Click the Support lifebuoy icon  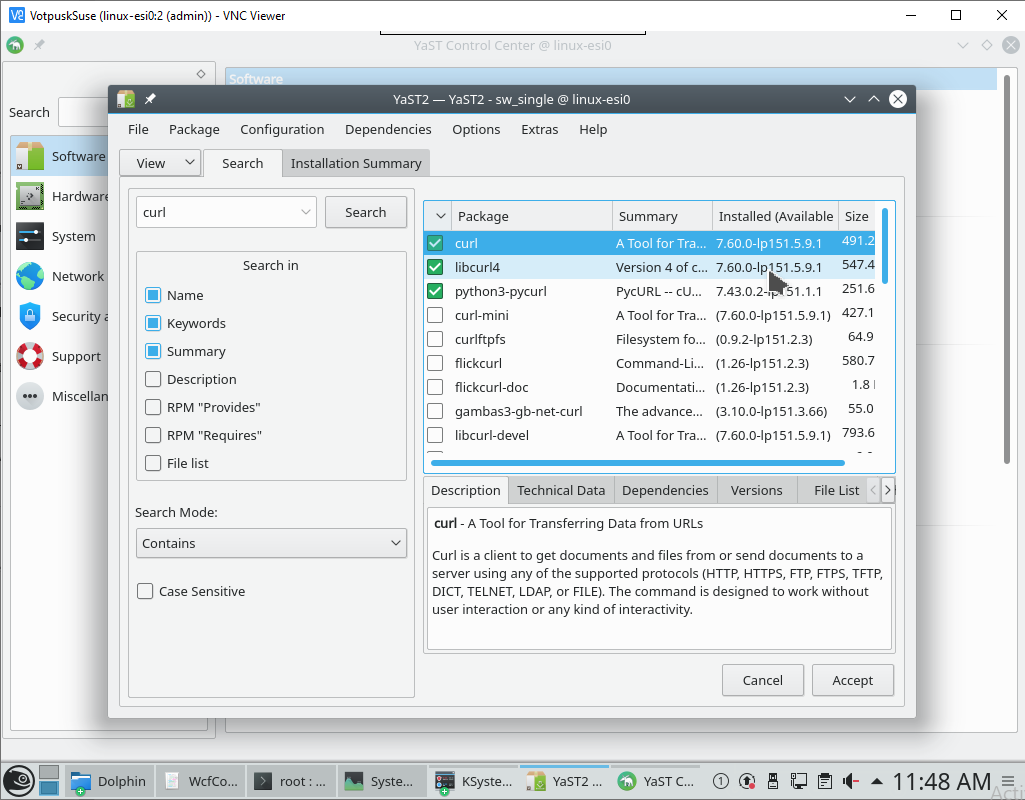(x=30, y=356)
